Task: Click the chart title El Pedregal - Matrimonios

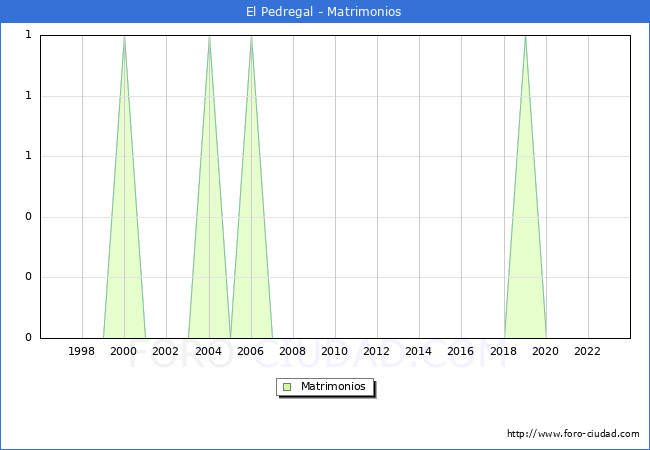Action: pyautogui.click(x=323, y=12)
